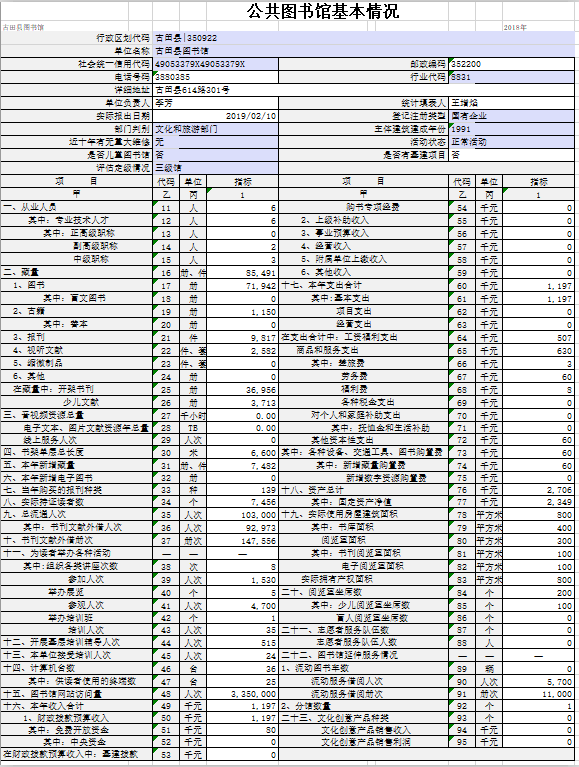The width and height of the screenshot is (579, 767).
Task: Select the 行业代码 cell showing 8831
Action: (512, 77)
